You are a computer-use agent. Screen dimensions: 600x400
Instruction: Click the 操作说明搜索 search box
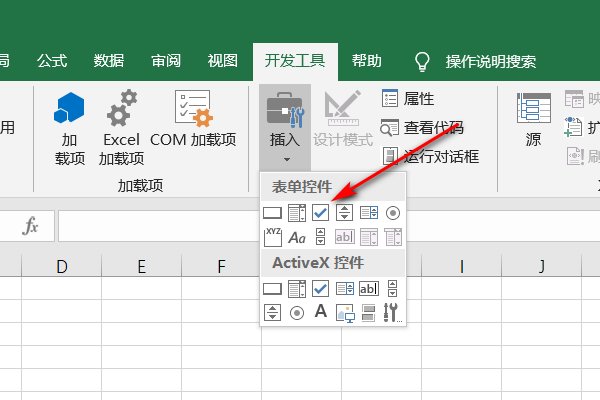491,62
